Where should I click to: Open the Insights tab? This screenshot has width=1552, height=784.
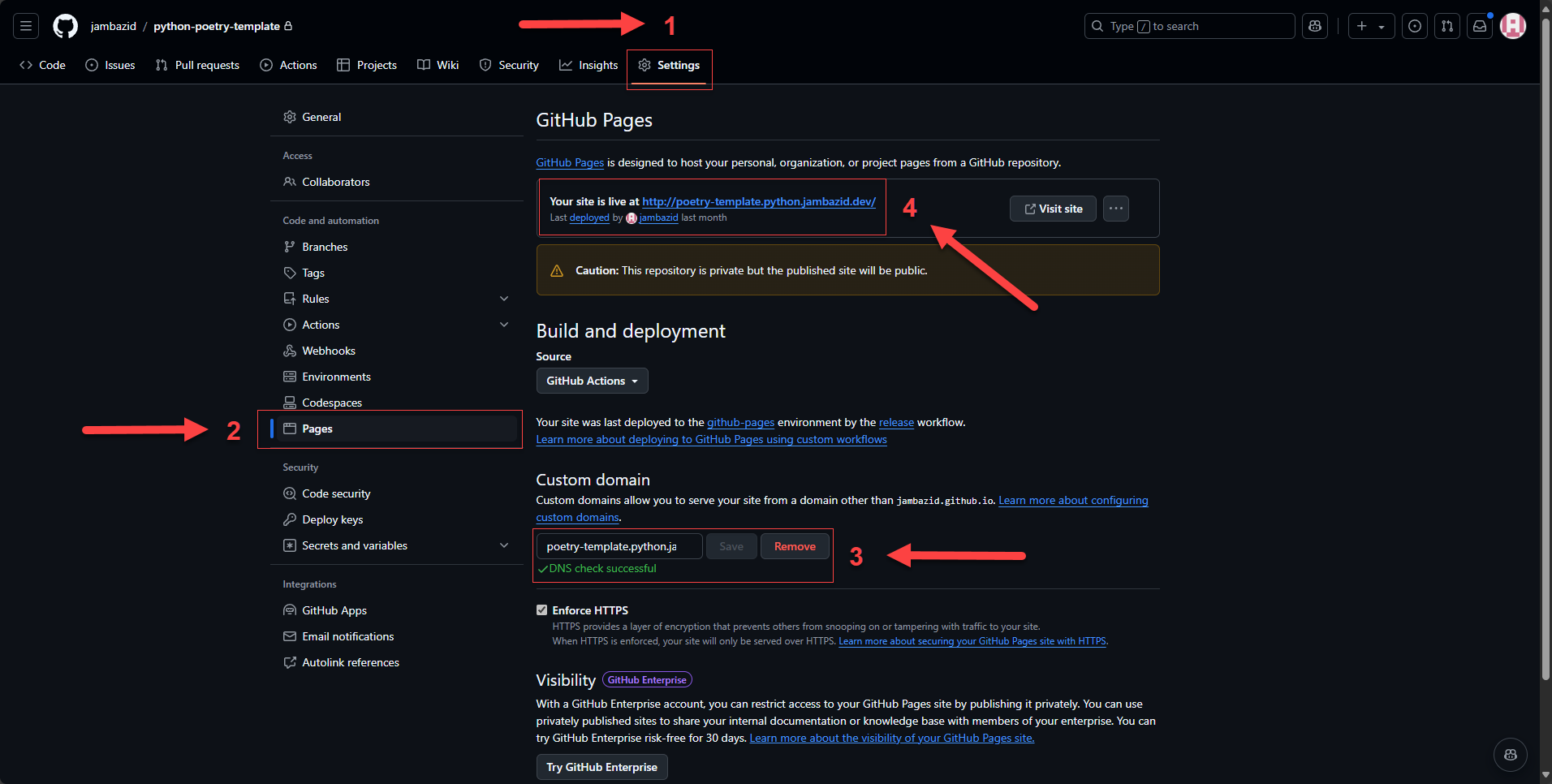coord(588,65)
